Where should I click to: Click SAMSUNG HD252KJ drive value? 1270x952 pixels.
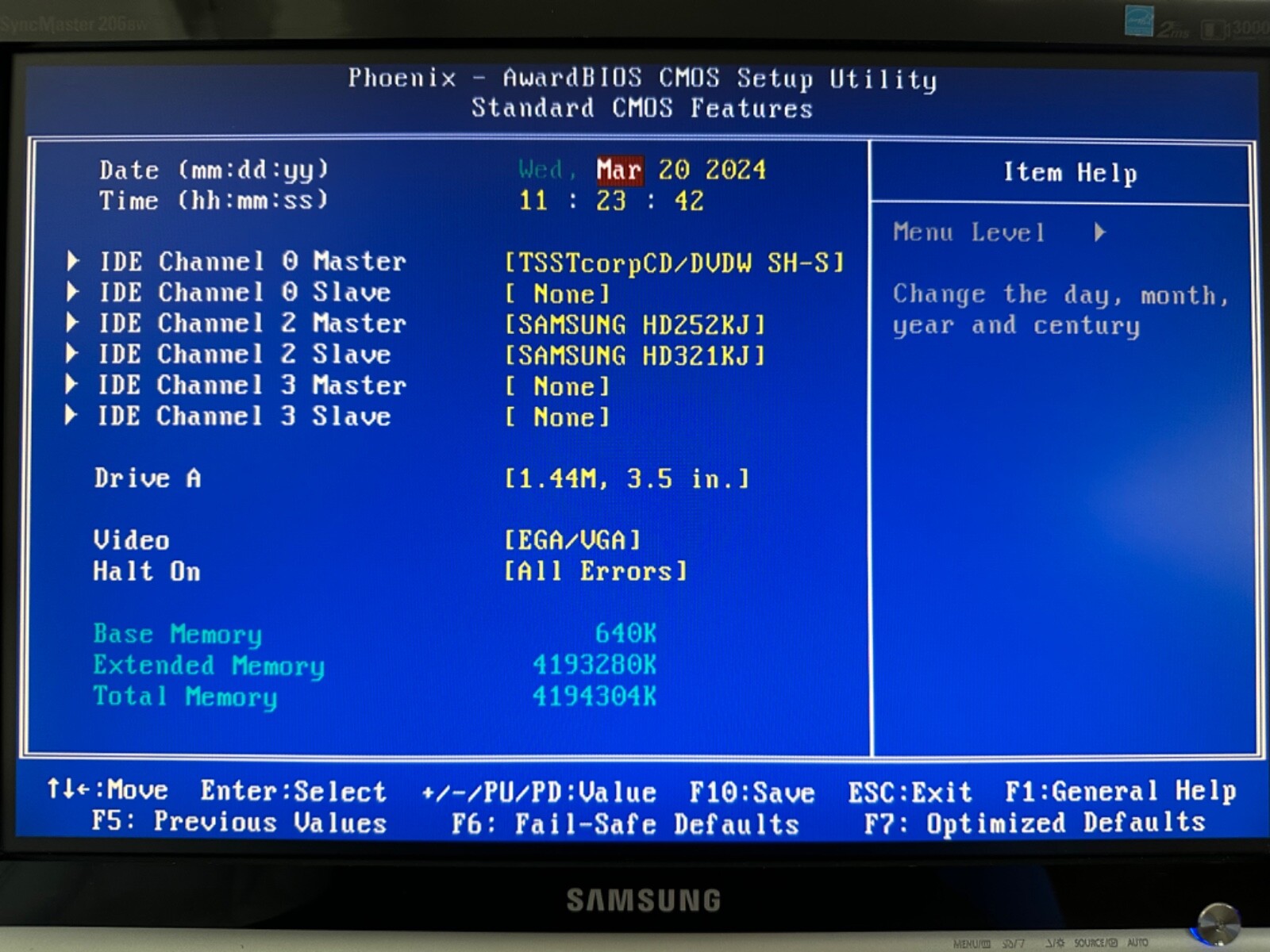click(636, 324)
